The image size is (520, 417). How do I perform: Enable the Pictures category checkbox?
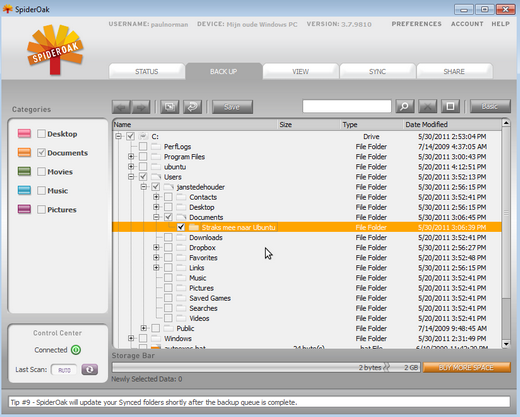click(x=41, y=209)
